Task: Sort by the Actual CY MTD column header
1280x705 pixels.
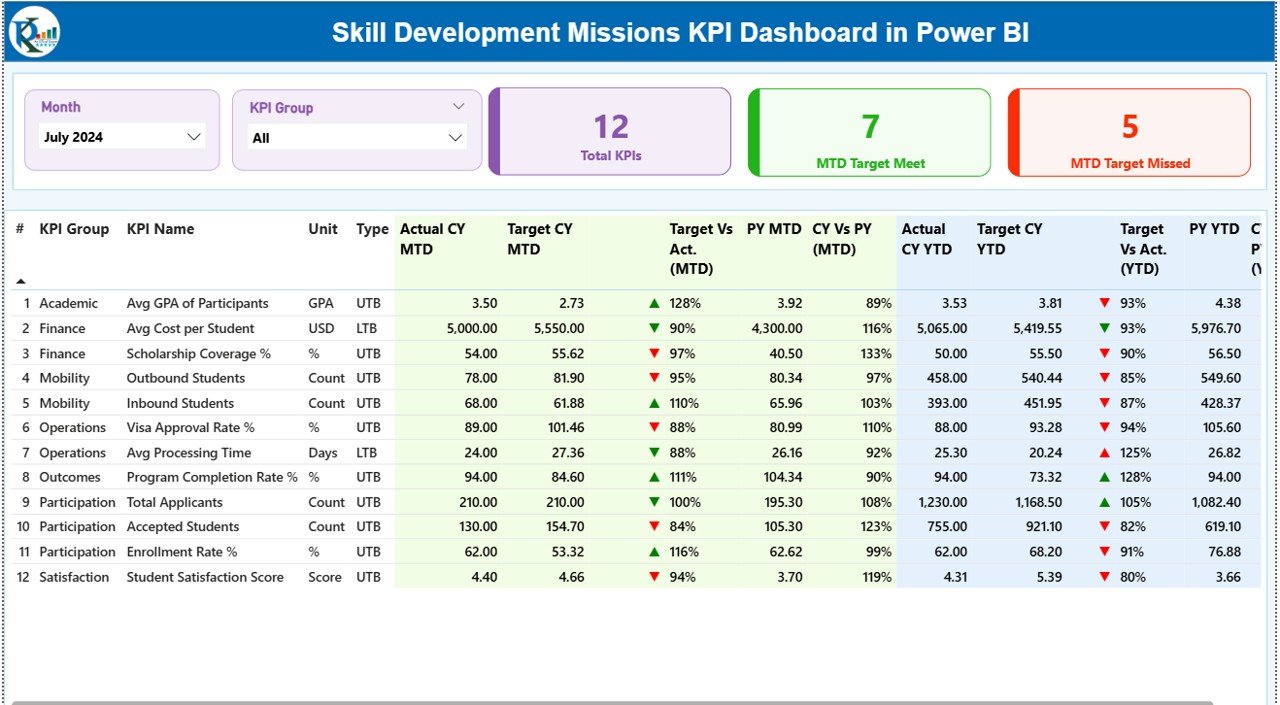Action: click(x=432, y=239)
